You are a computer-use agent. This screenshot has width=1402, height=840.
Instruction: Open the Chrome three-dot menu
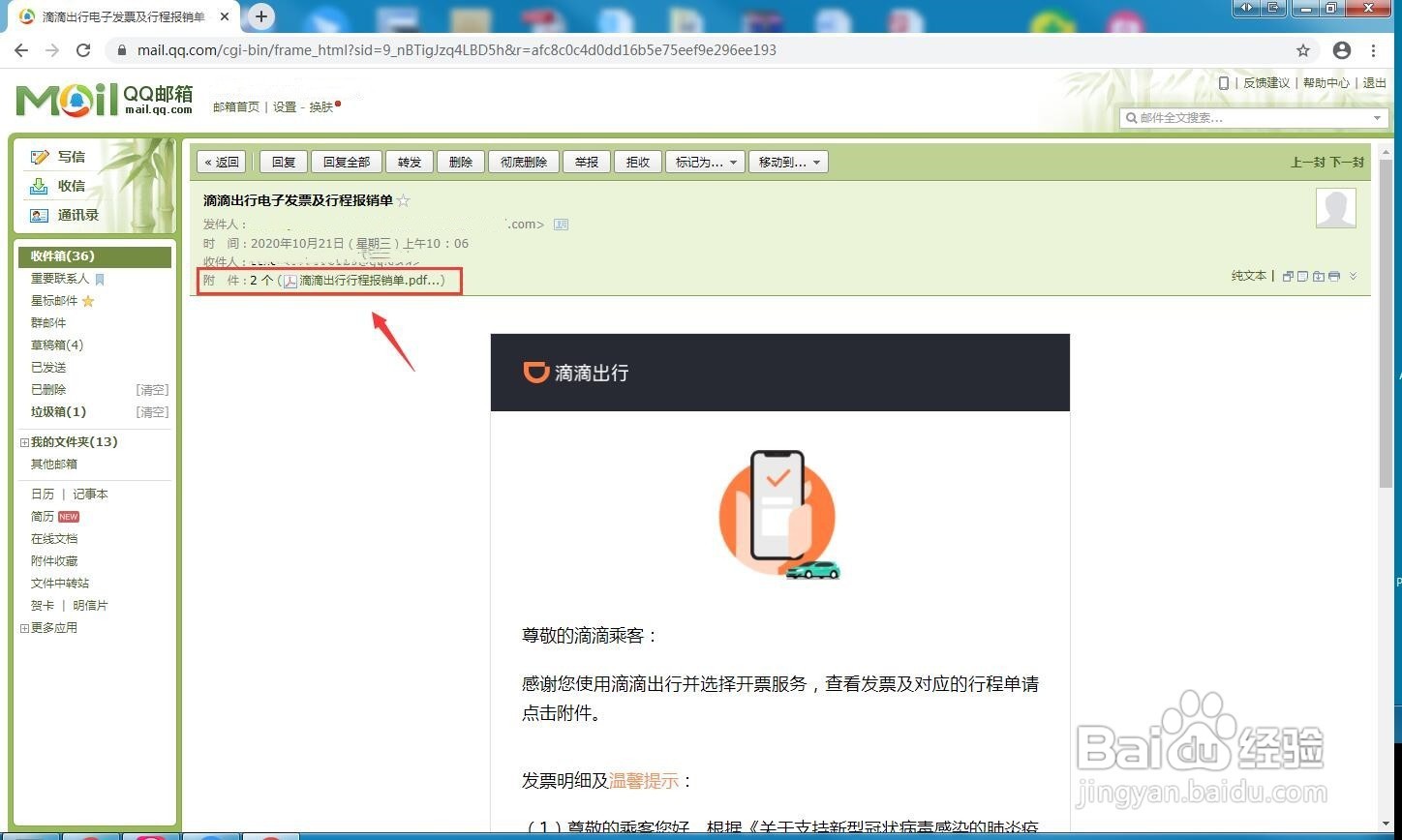point(1374,50)
